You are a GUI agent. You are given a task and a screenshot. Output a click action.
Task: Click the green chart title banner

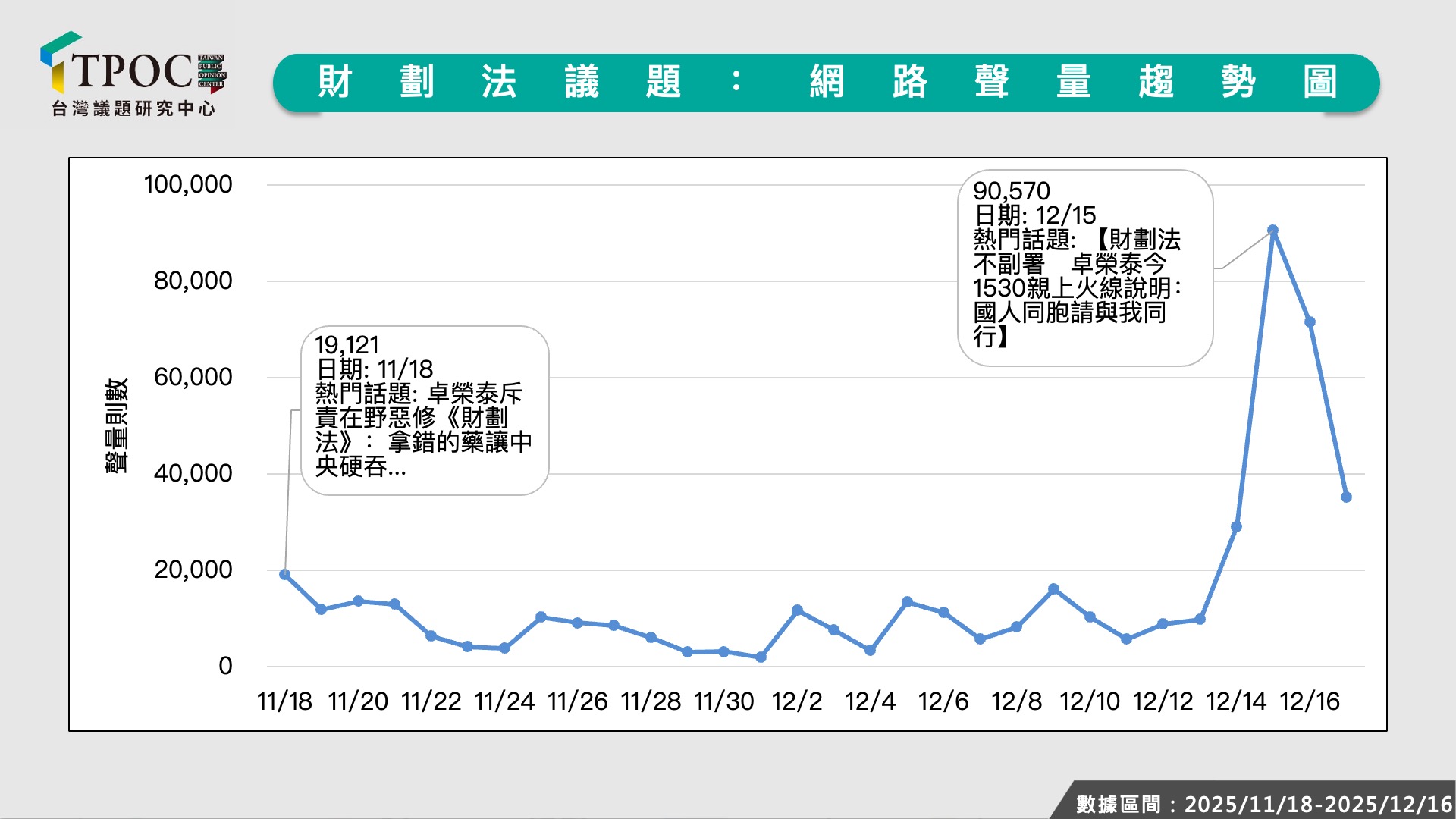[825, 83]
